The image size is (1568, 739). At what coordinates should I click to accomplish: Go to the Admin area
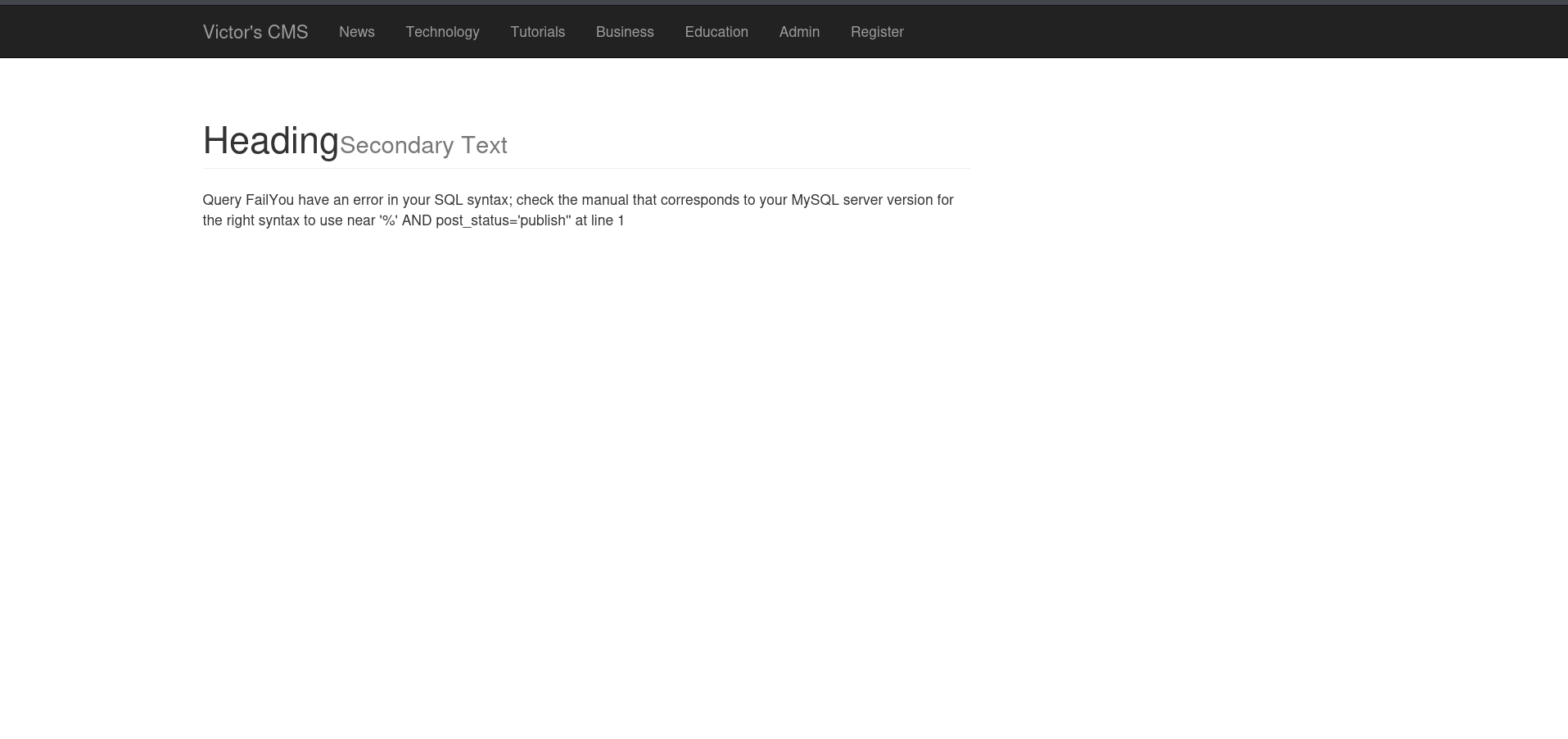[799, 32]
